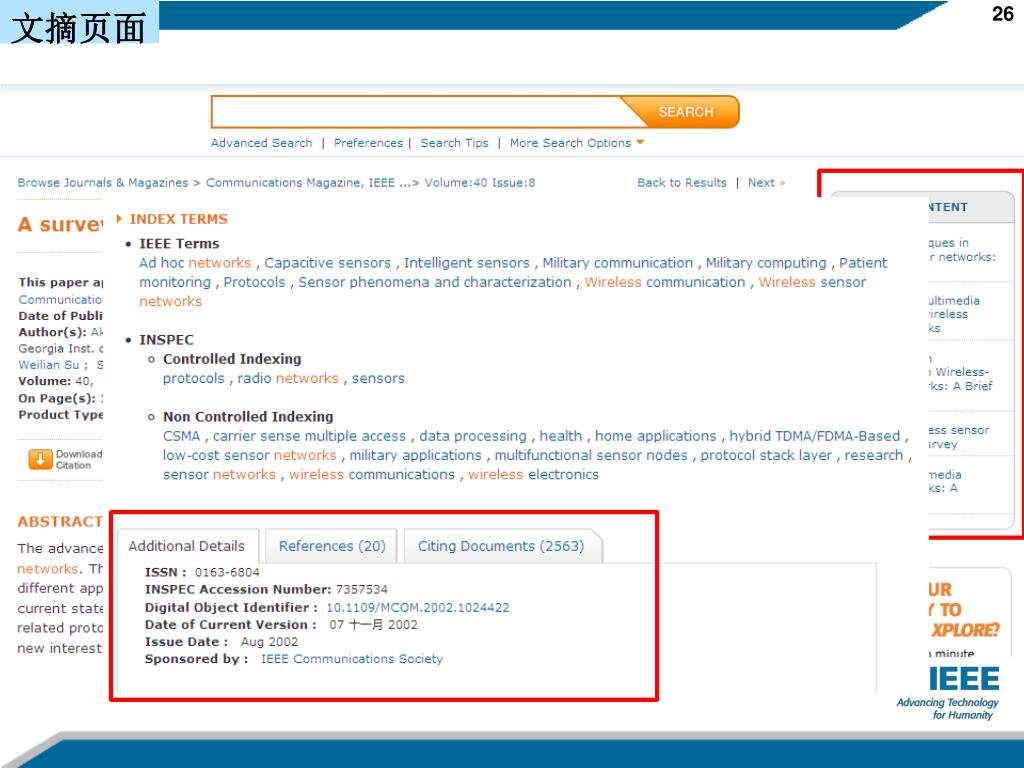Open the Preferences link
1024x768 pixels.
tap(368, 143)
